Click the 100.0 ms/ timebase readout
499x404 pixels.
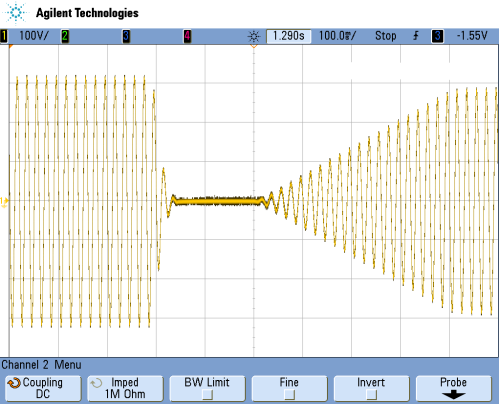(x=337, y=36)
